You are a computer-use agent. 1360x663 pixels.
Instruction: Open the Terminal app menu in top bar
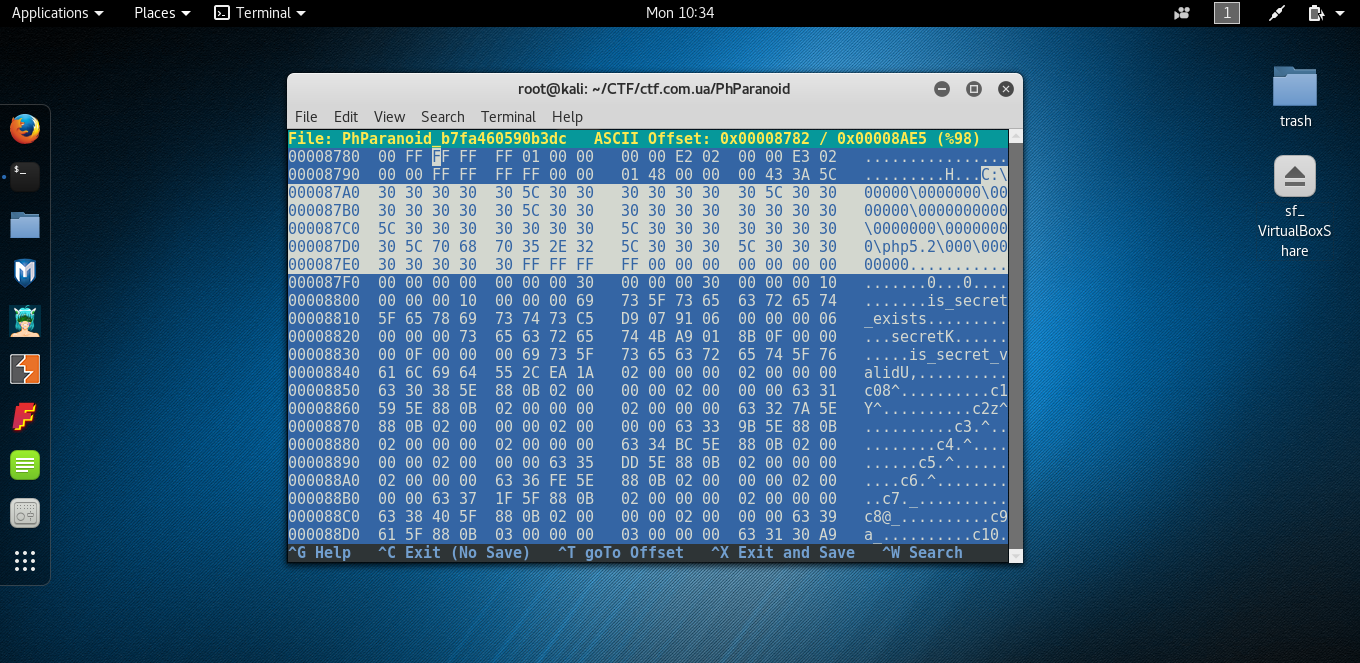tap(260, 13)
